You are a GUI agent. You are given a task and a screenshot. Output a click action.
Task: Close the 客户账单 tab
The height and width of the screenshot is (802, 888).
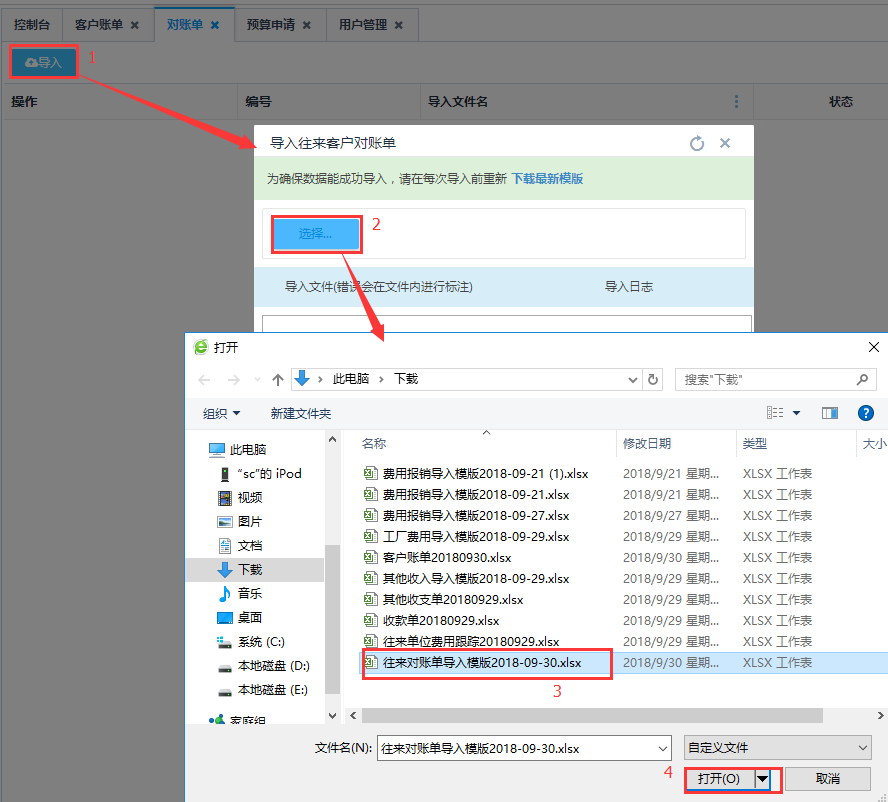[135, 25]
